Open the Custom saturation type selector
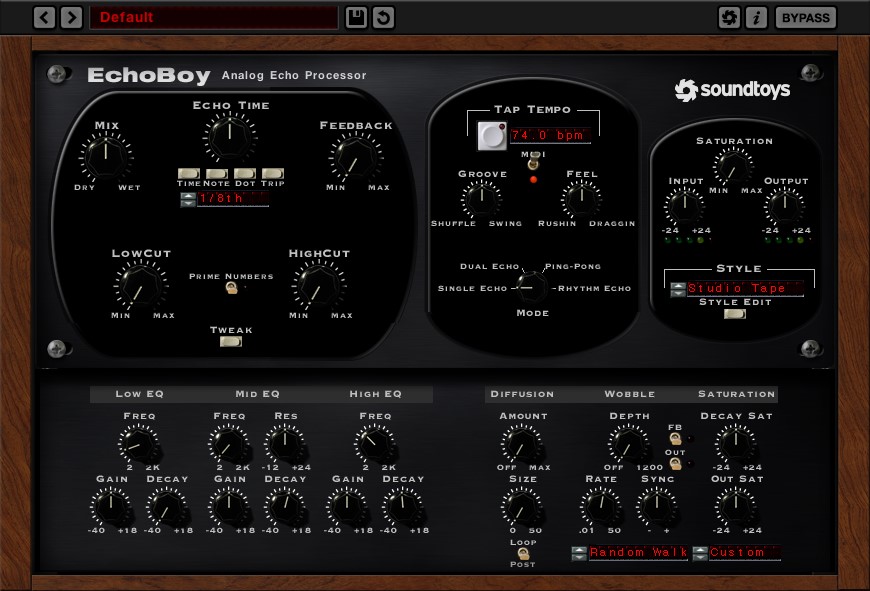870x591 pixels. (744, 553)
